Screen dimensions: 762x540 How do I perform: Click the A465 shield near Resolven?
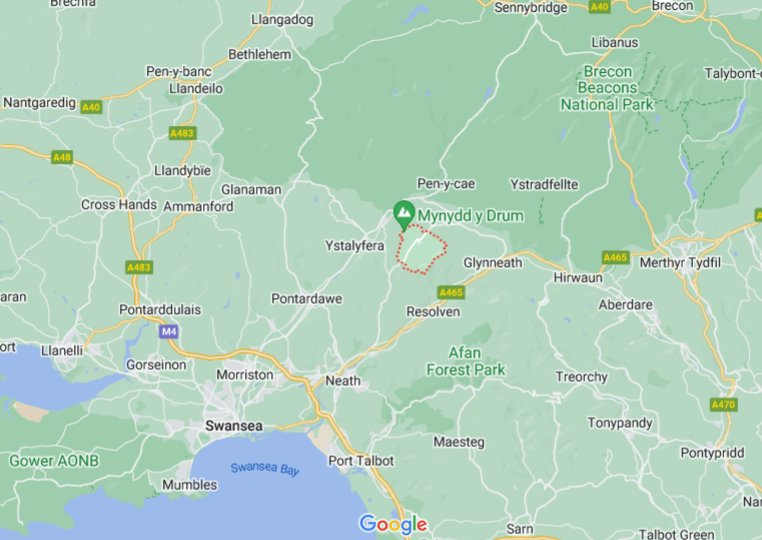[451, 292]
